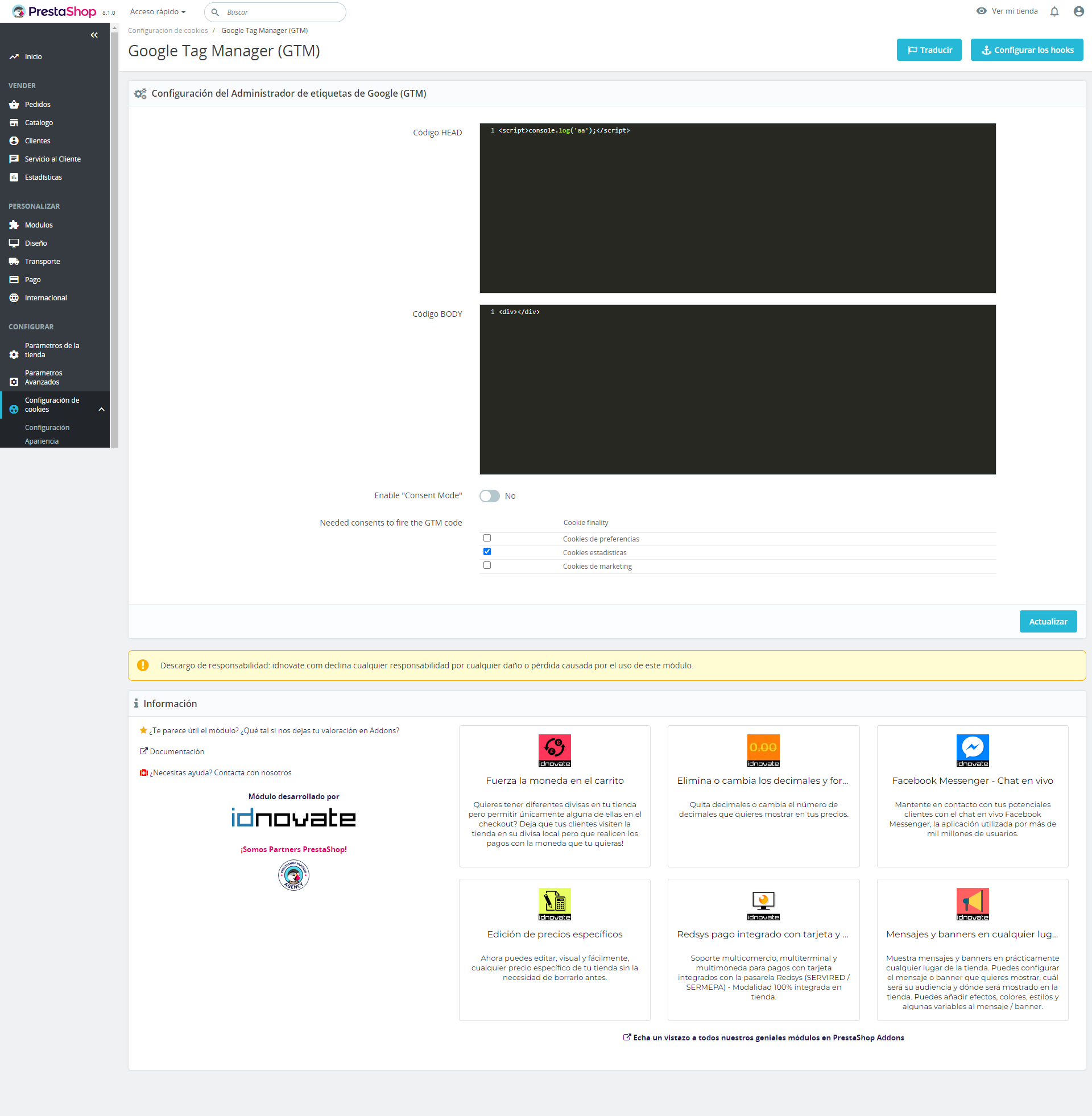Check the Cookies de preferencias checkbox
Image resolution: width=1092 pixels, height=1116 pixels.
(487, 538)
